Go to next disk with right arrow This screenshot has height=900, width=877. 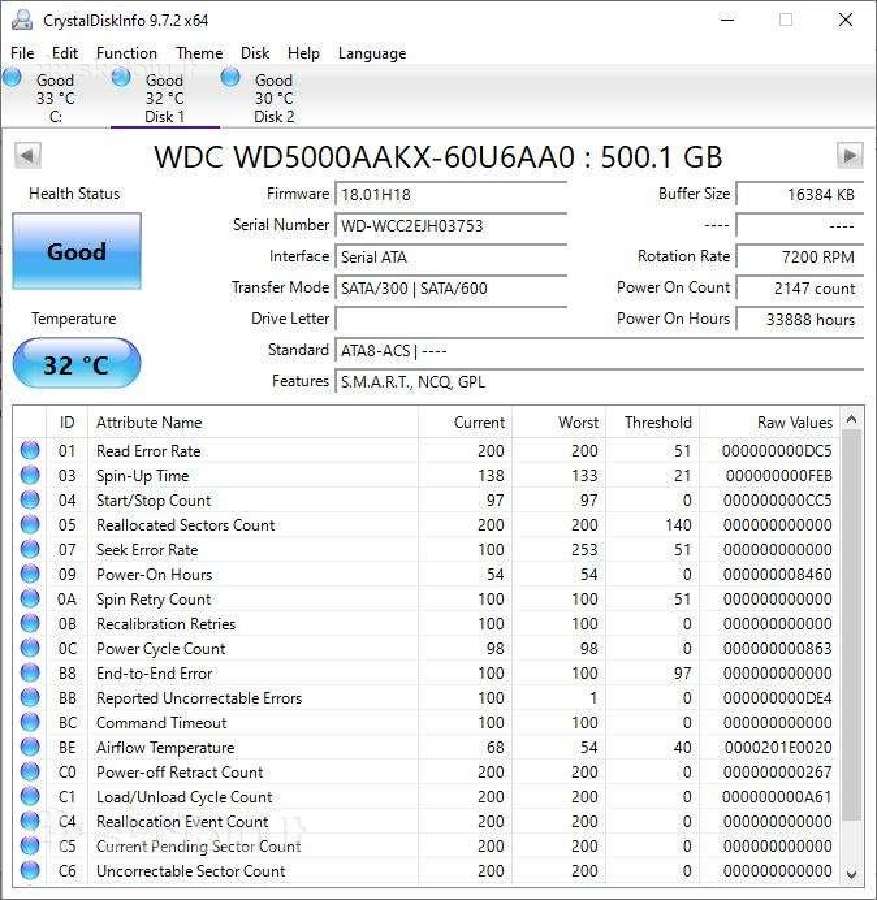(849, 156)
